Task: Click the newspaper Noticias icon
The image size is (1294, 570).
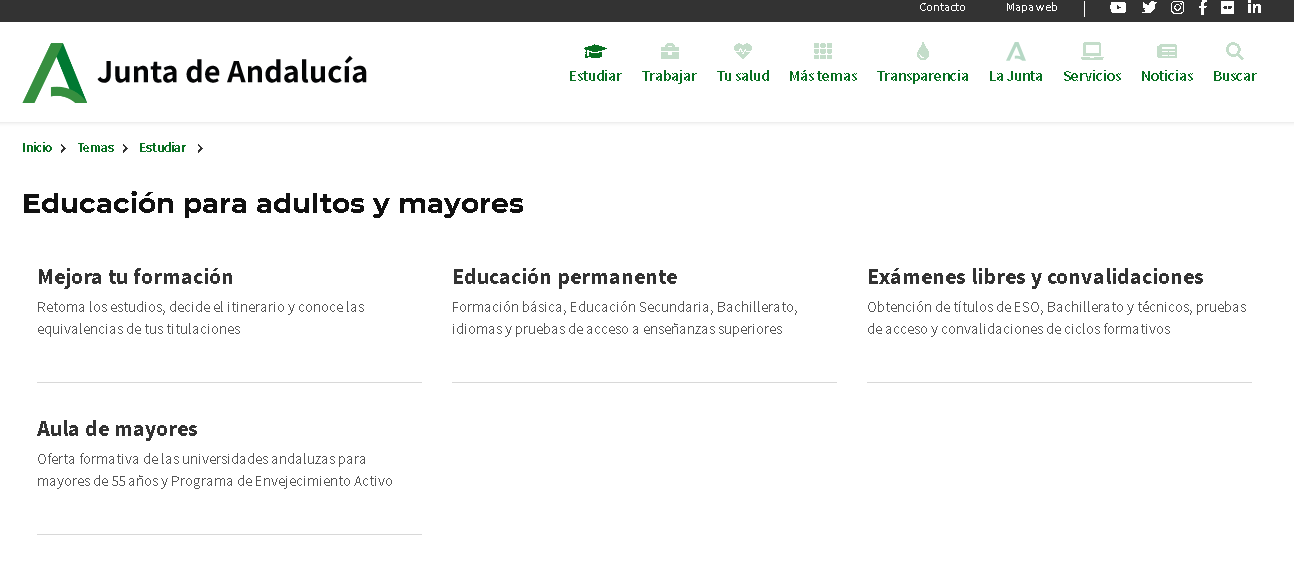Action: tap(1167, 51)
